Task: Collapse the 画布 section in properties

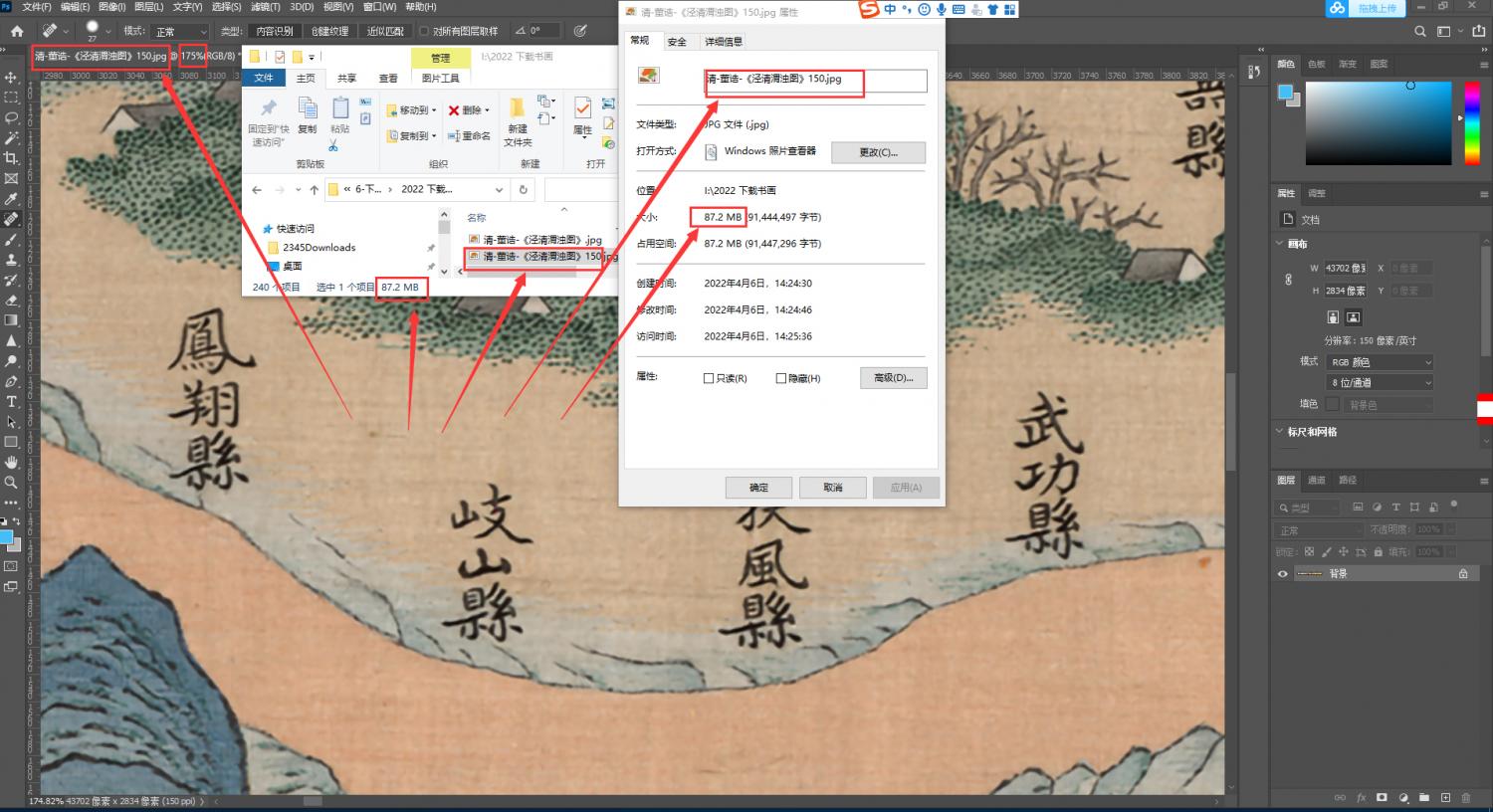Action: coord(1280,244)
